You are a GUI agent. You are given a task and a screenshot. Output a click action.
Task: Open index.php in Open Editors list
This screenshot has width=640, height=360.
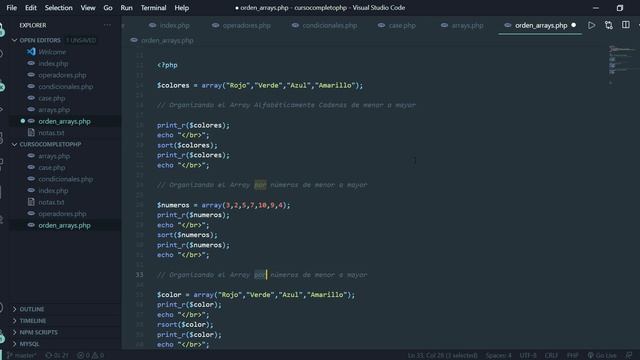point(65,63)
